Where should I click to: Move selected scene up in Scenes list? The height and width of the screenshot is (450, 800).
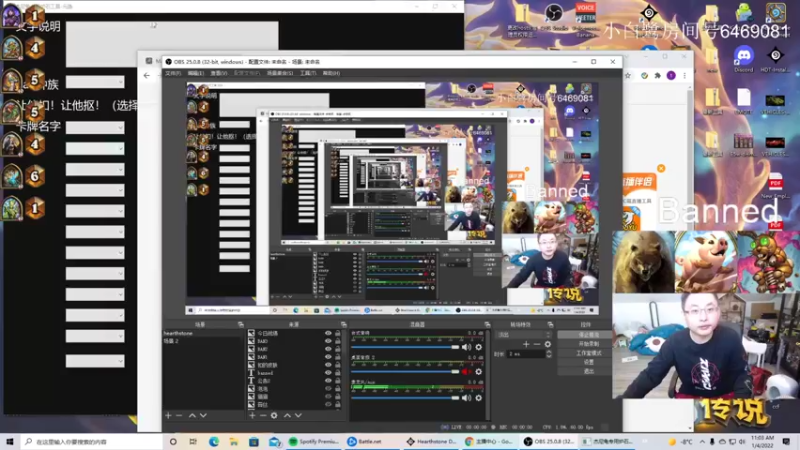(x=192, y=416)
